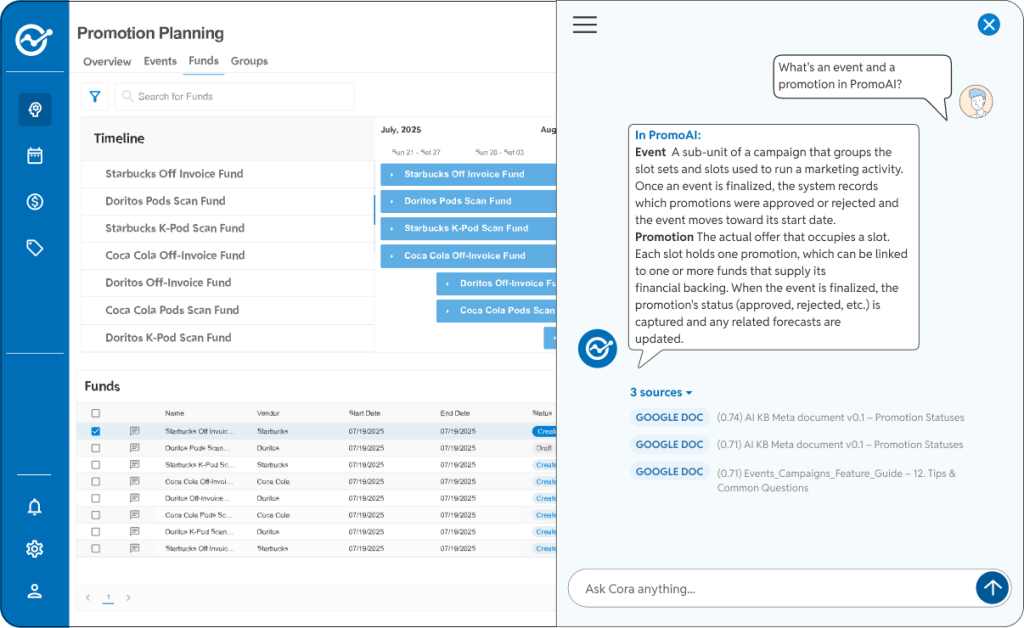Open note icon in Starbucks K-Pod Sc... row
This screenshot has width=1024, height=628.
tap(135, 465)
